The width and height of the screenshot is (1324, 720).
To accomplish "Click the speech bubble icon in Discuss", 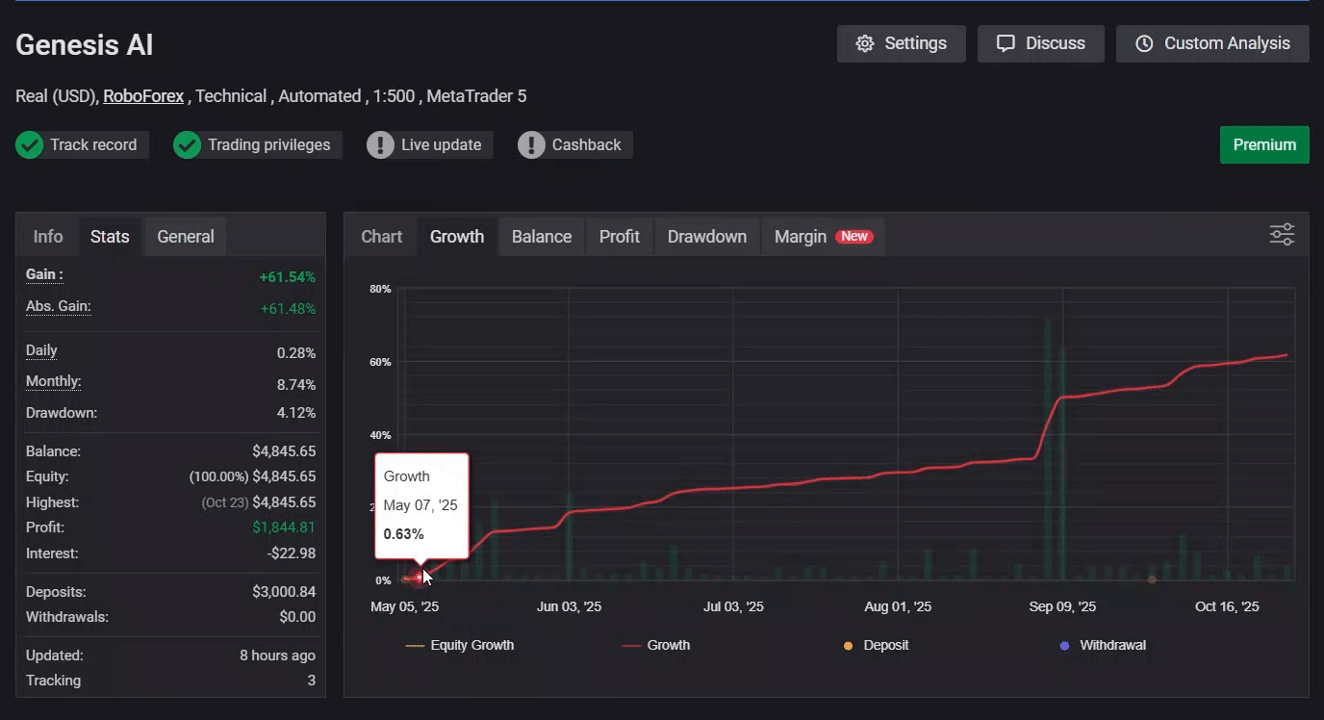I will coord(1006,44).
